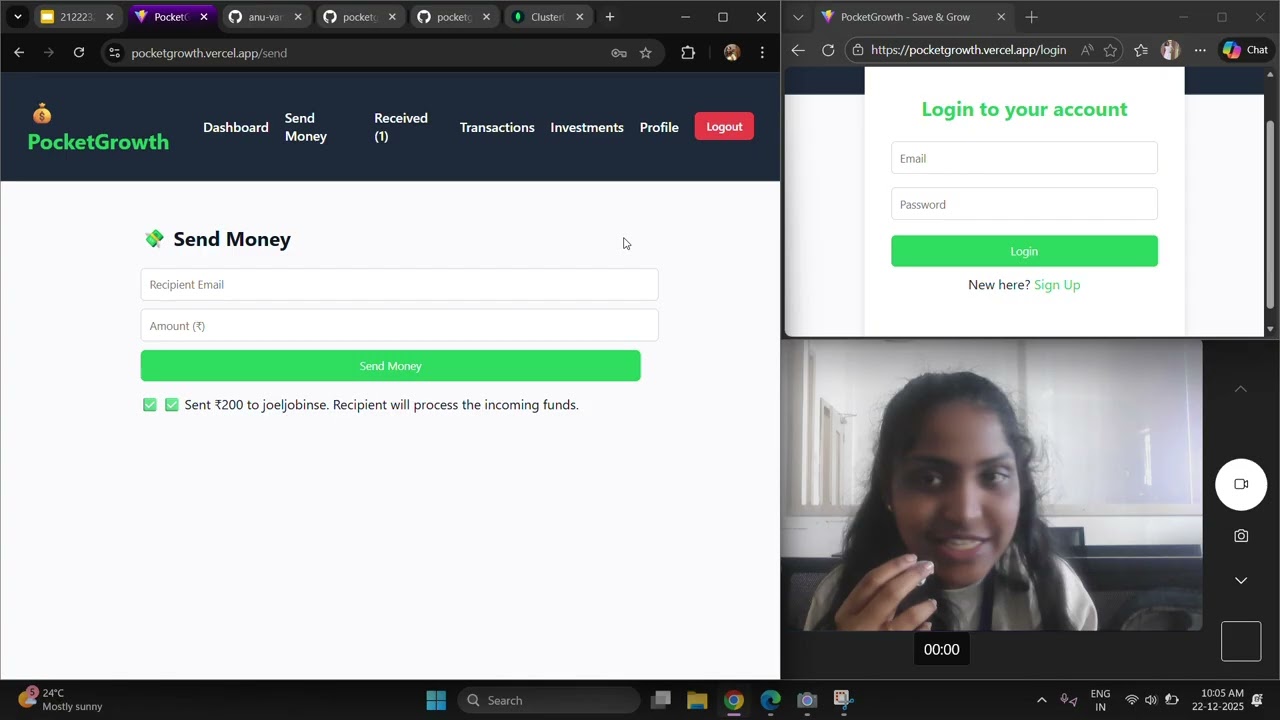
Task: Go to Dashboard in navigation
Action: [x=236, y=127]
